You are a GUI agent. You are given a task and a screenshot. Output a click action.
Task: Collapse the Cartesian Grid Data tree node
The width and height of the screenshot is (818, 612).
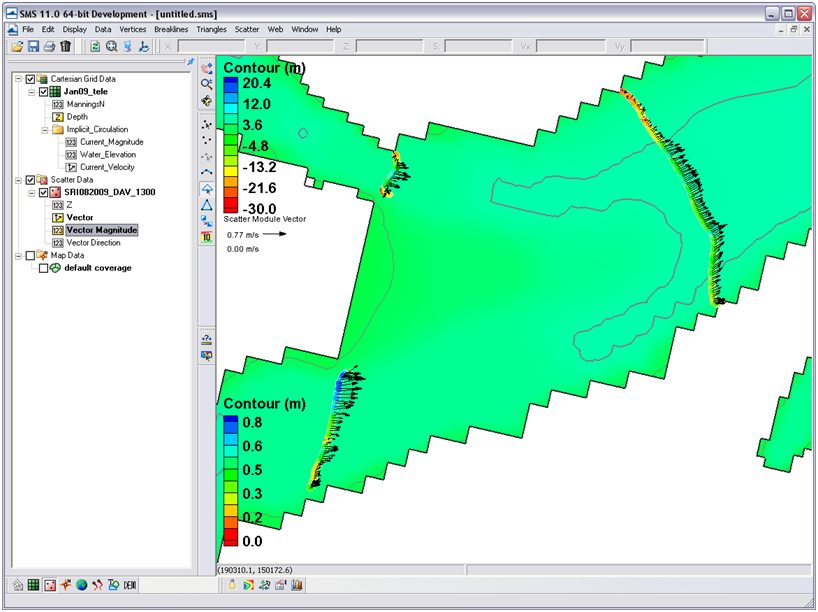18,79
